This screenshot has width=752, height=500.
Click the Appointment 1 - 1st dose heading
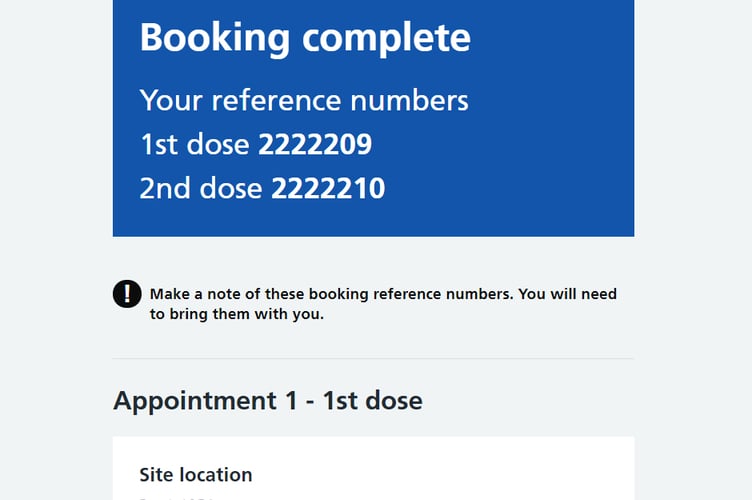point(268,401)
